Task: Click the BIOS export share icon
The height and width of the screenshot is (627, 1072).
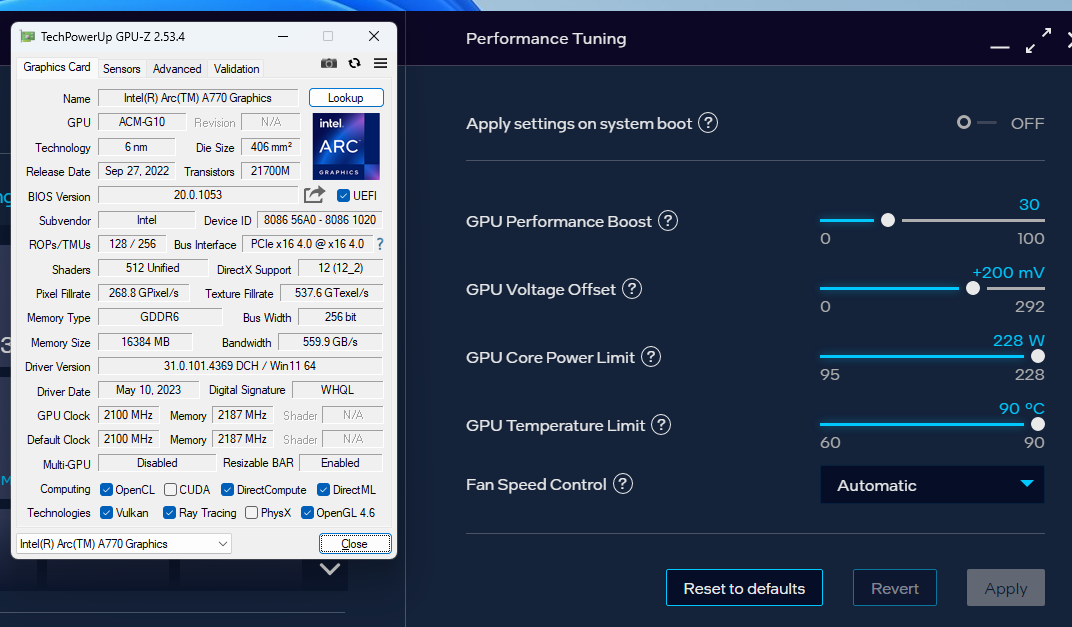Action: coord(314,195)
